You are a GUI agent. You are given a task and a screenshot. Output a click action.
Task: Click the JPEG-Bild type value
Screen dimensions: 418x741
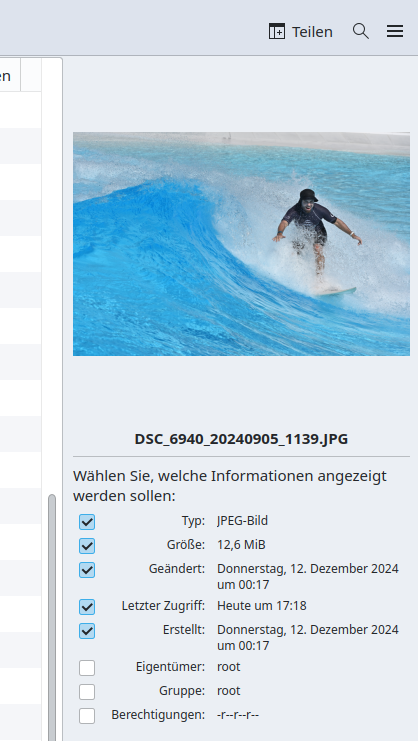[242, 521]
